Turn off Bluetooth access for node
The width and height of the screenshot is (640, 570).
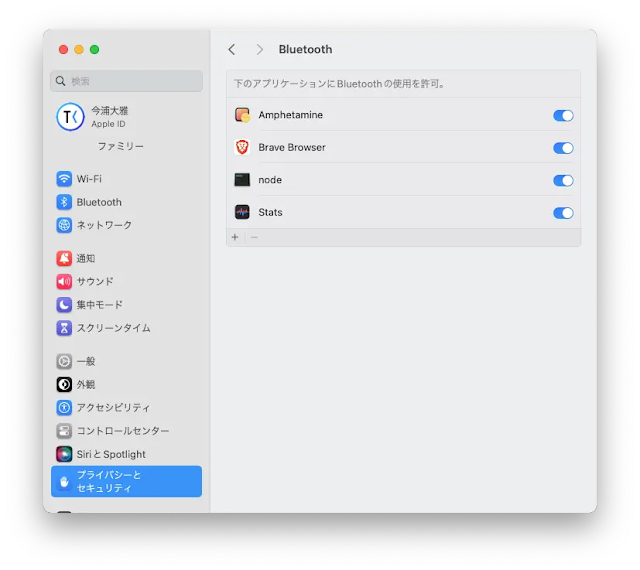563,180
